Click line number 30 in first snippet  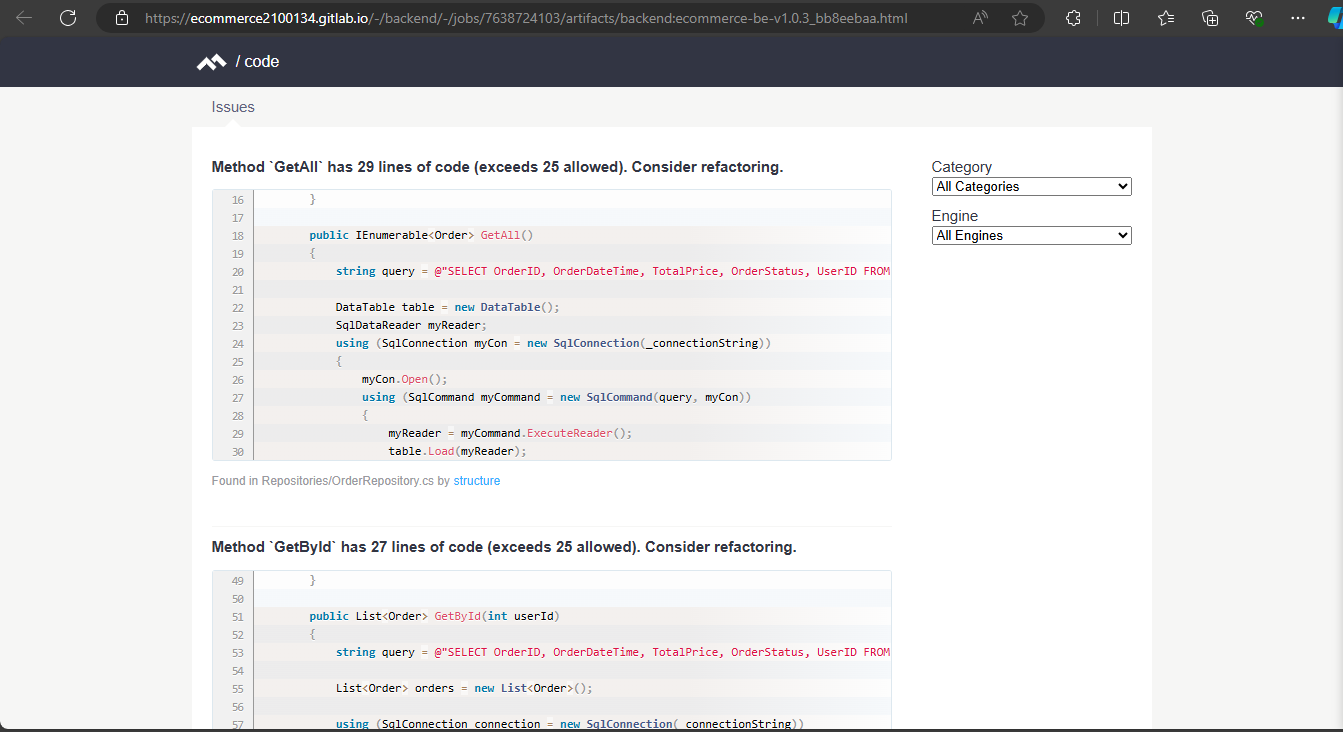coord(237,451)
